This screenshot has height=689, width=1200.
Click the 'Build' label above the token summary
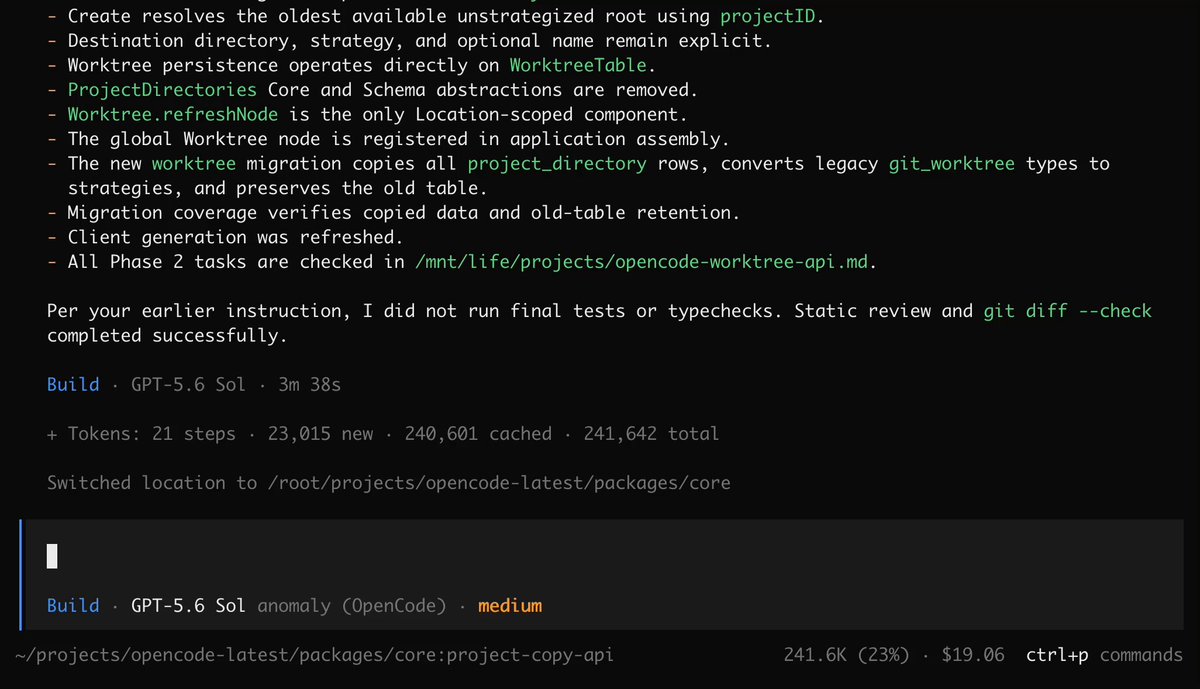click(73, 384)
